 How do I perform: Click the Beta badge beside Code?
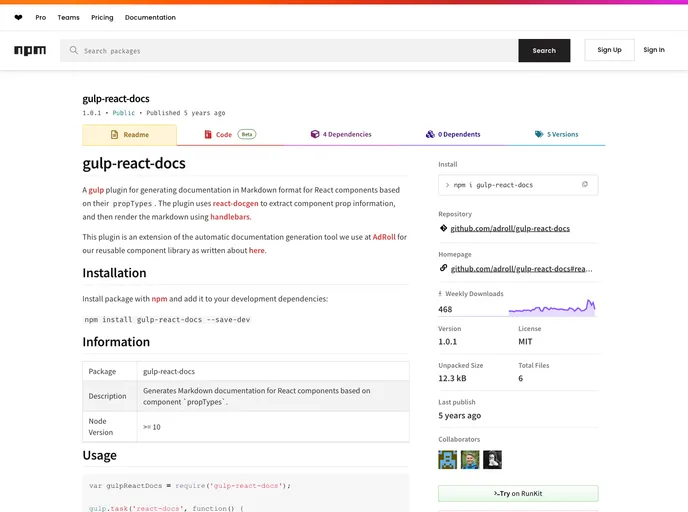[x=247, y=134]
